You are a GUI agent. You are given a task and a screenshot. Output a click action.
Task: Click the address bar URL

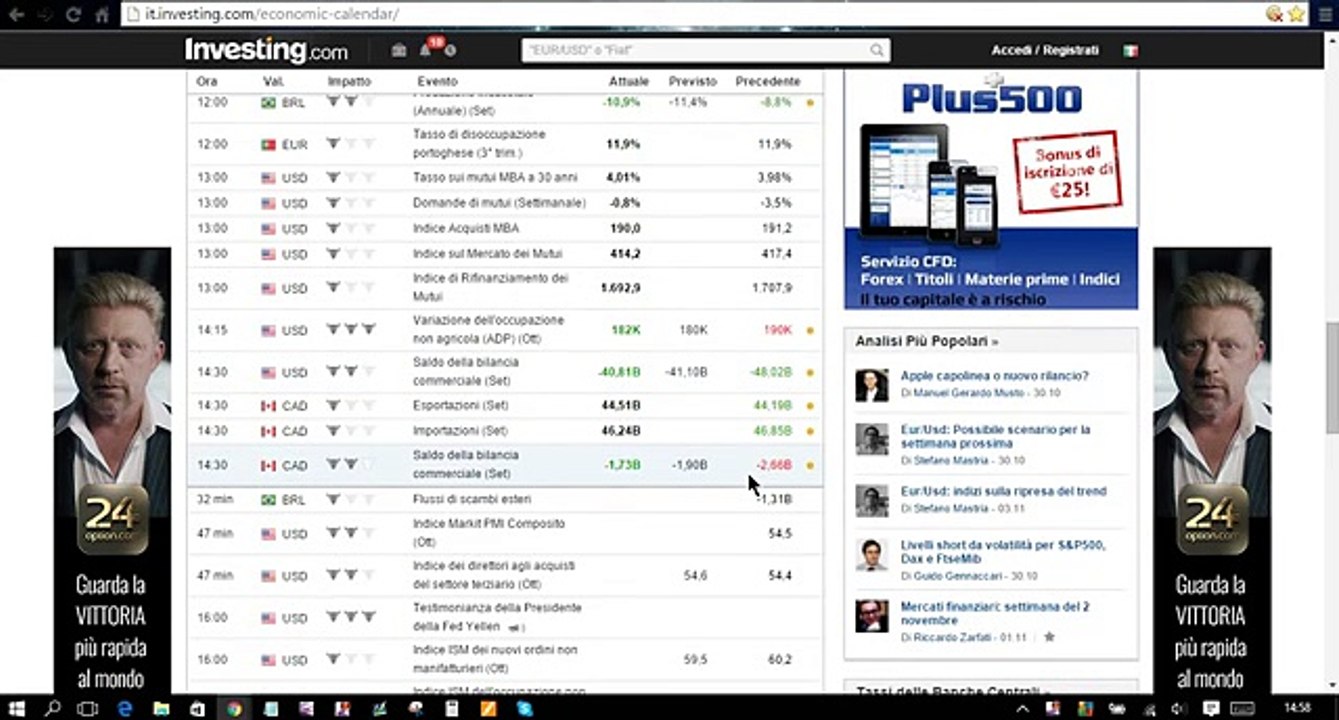[273, 14]
